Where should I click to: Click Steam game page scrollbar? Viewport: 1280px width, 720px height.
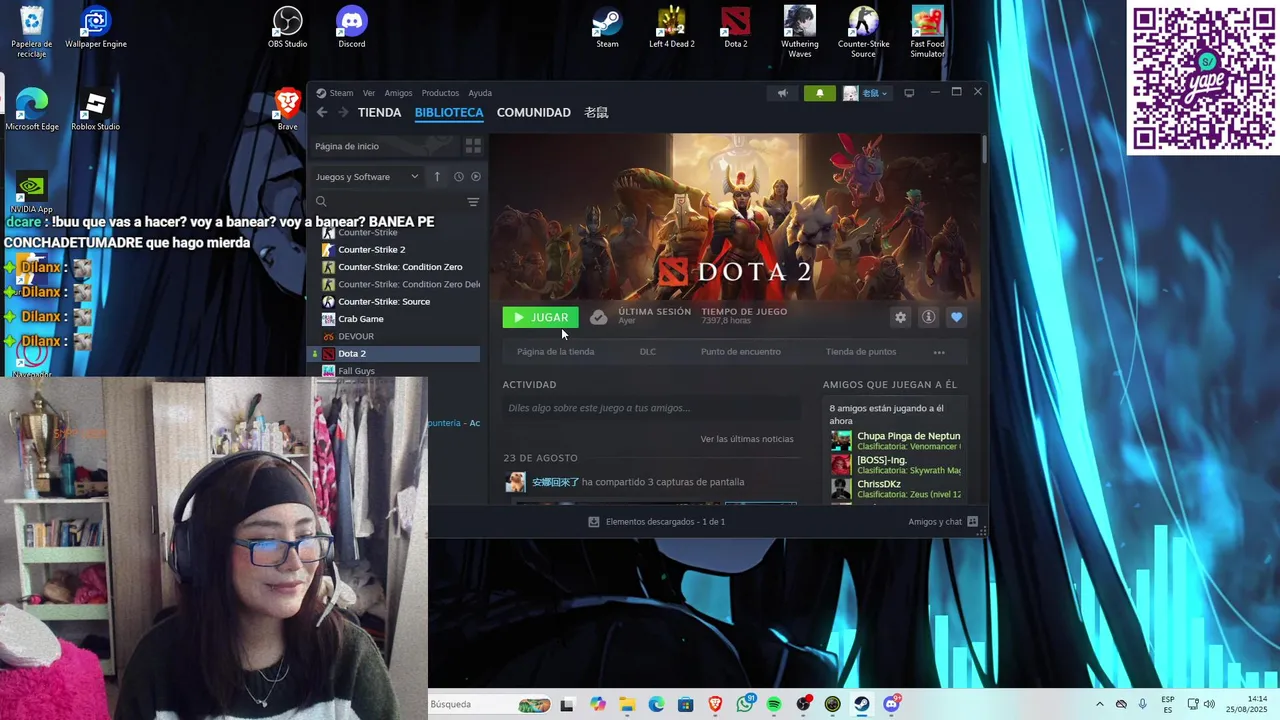(x=985, y=150)
